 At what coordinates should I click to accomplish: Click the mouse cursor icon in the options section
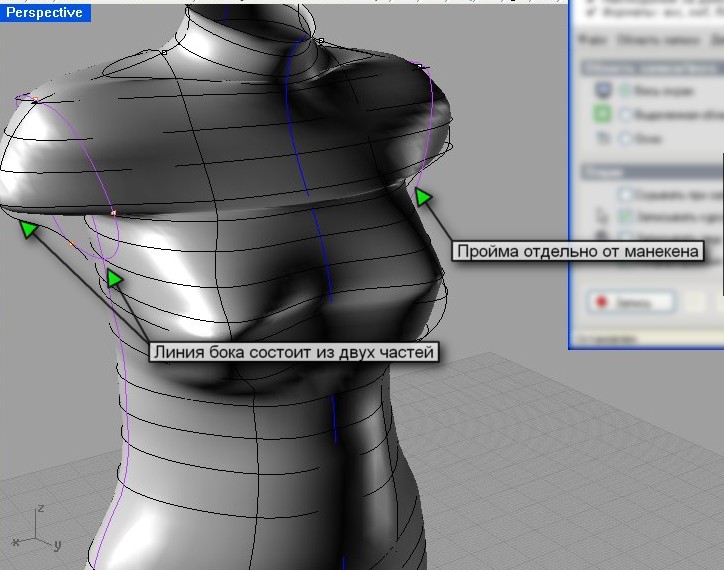click(603, 215)
